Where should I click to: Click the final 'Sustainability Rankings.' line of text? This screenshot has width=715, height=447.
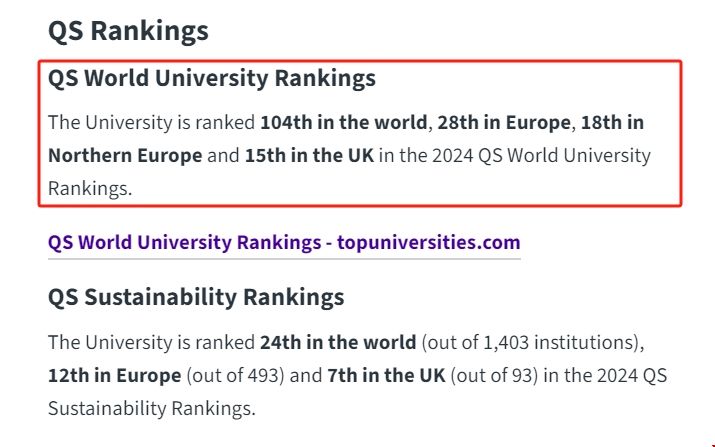(x=151, y=409)
